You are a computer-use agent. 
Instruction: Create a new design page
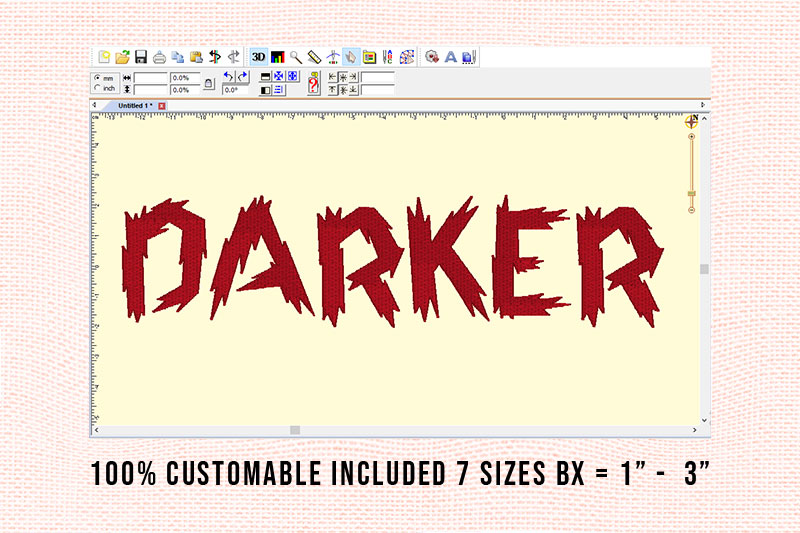[104, 57]
